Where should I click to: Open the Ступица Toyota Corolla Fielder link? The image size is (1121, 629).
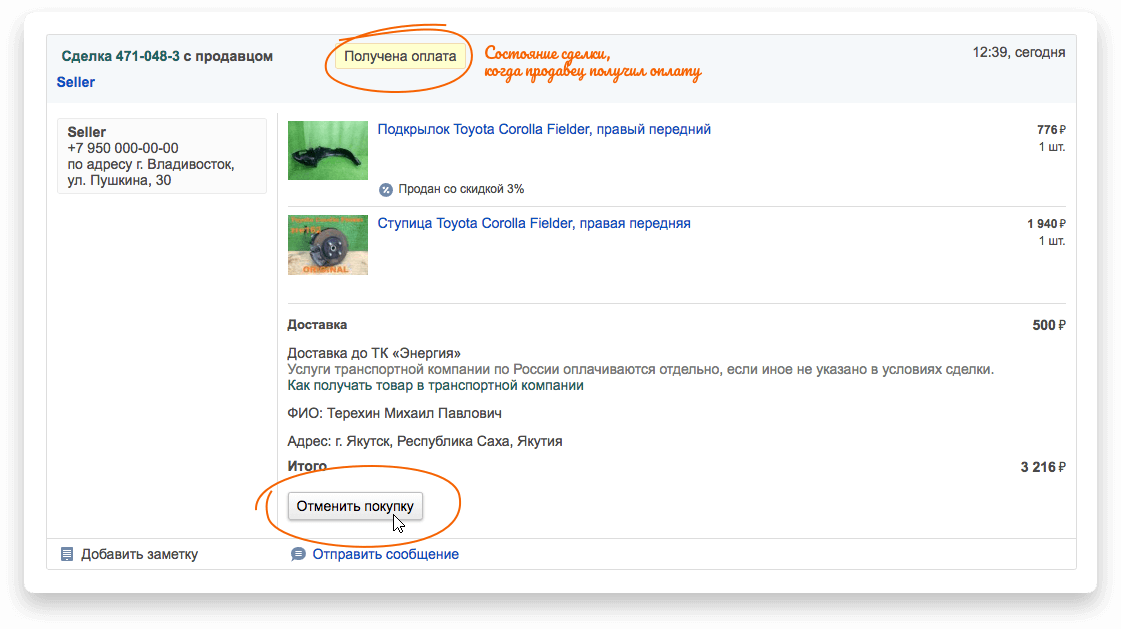point(534,223)
